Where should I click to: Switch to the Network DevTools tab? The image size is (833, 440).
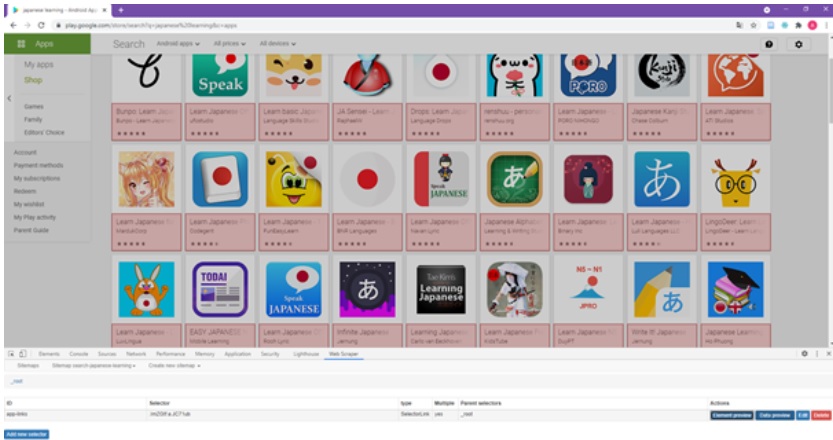pyautogui.click(x=136, y=354)
